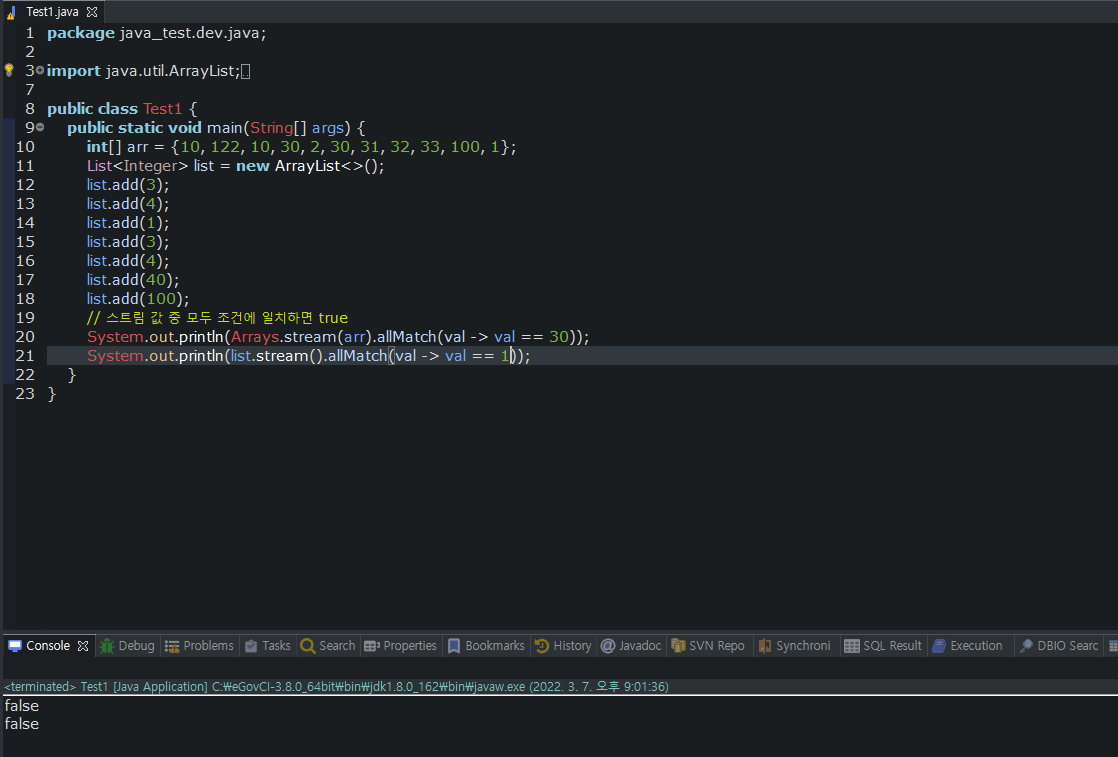Viewport: 1118px width, 757px height.
Task: Open the DBIO Search view tab
Action: (x=1060, y=646)
